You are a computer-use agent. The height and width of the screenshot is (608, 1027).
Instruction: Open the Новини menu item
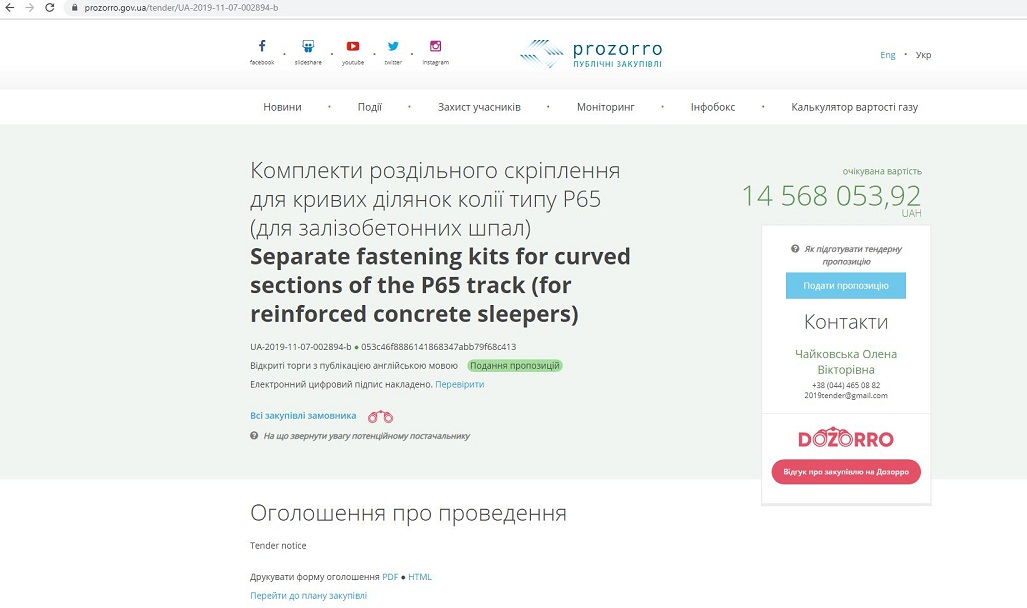tap(282, 107)
